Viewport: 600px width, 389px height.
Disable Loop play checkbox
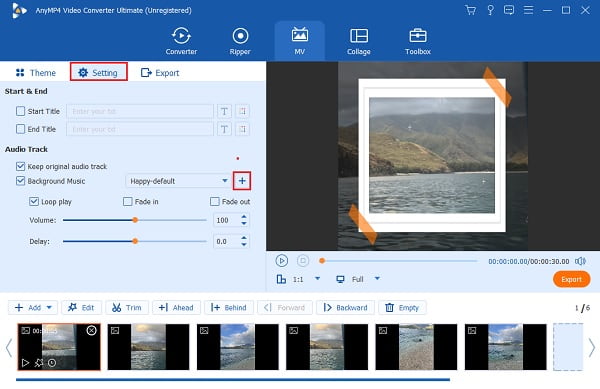coord(34,201)
